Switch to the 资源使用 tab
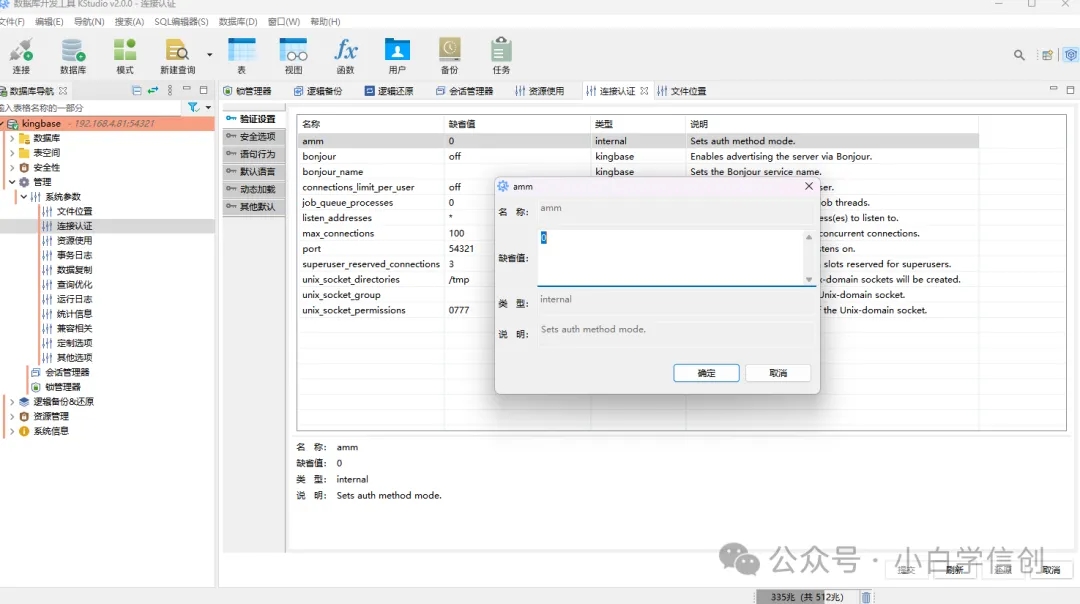1080x604 pixels. click(x=539, y=91)
